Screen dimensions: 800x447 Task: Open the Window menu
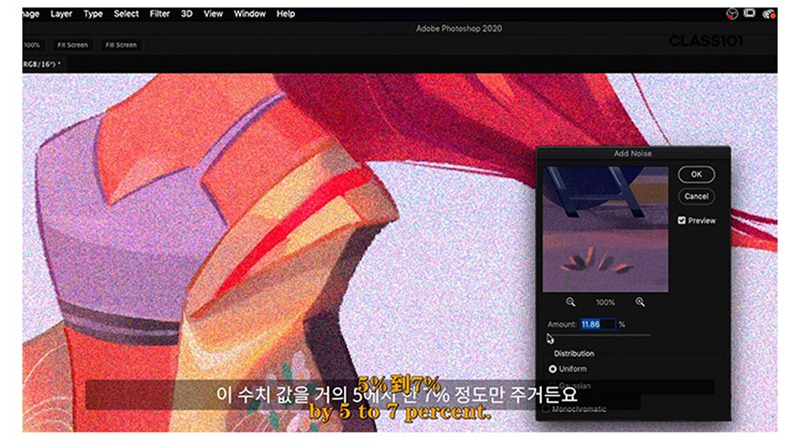(249, 14)
